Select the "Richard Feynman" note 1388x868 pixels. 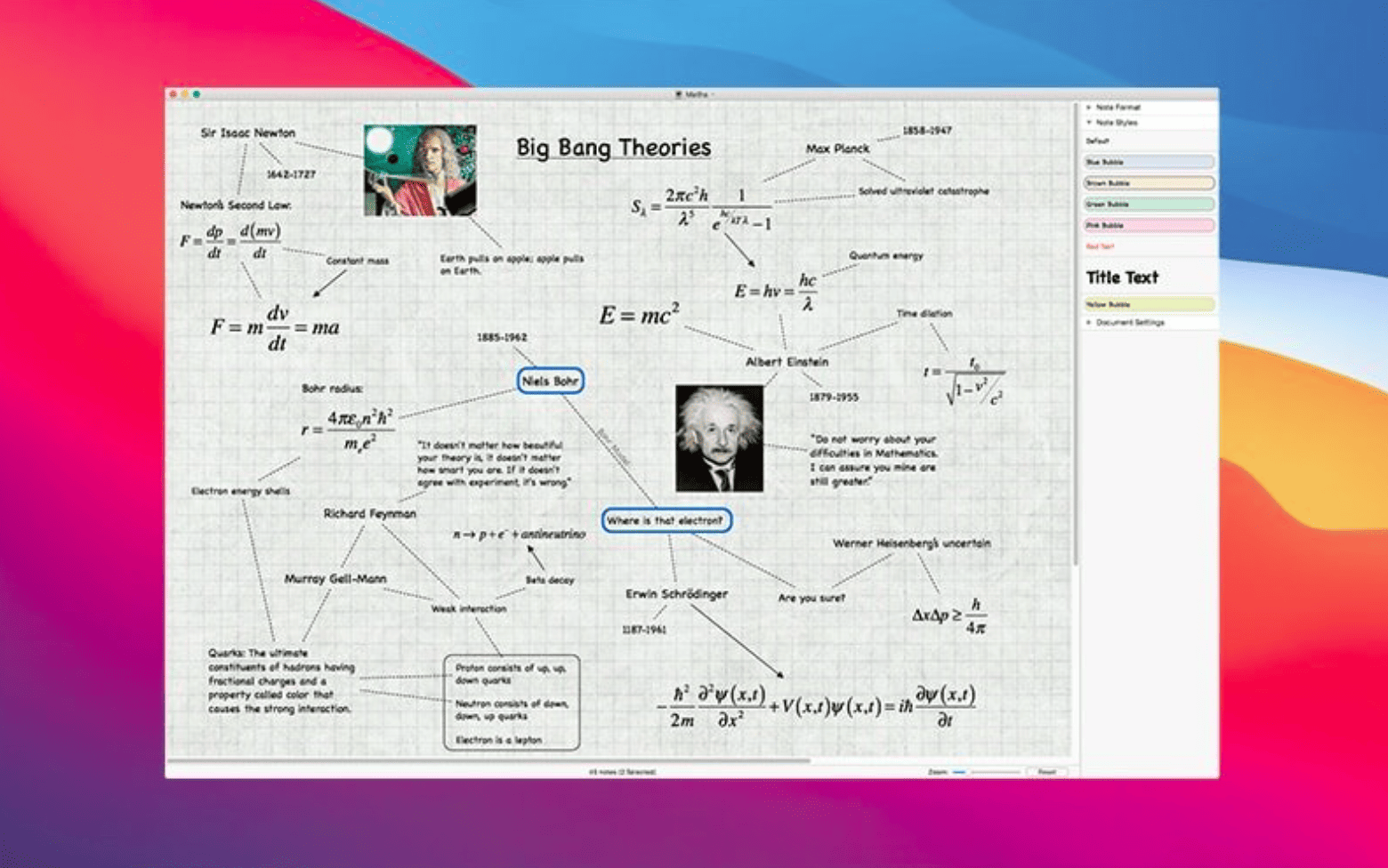pyautogui.click(x=369, y=513)
